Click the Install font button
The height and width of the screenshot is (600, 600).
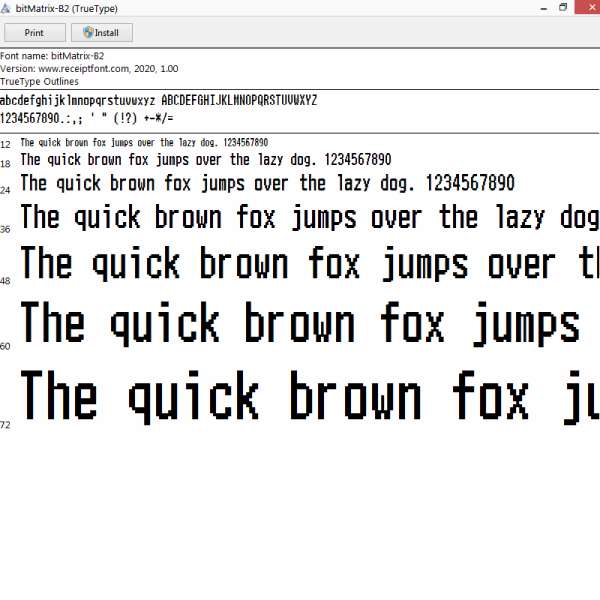101,32
